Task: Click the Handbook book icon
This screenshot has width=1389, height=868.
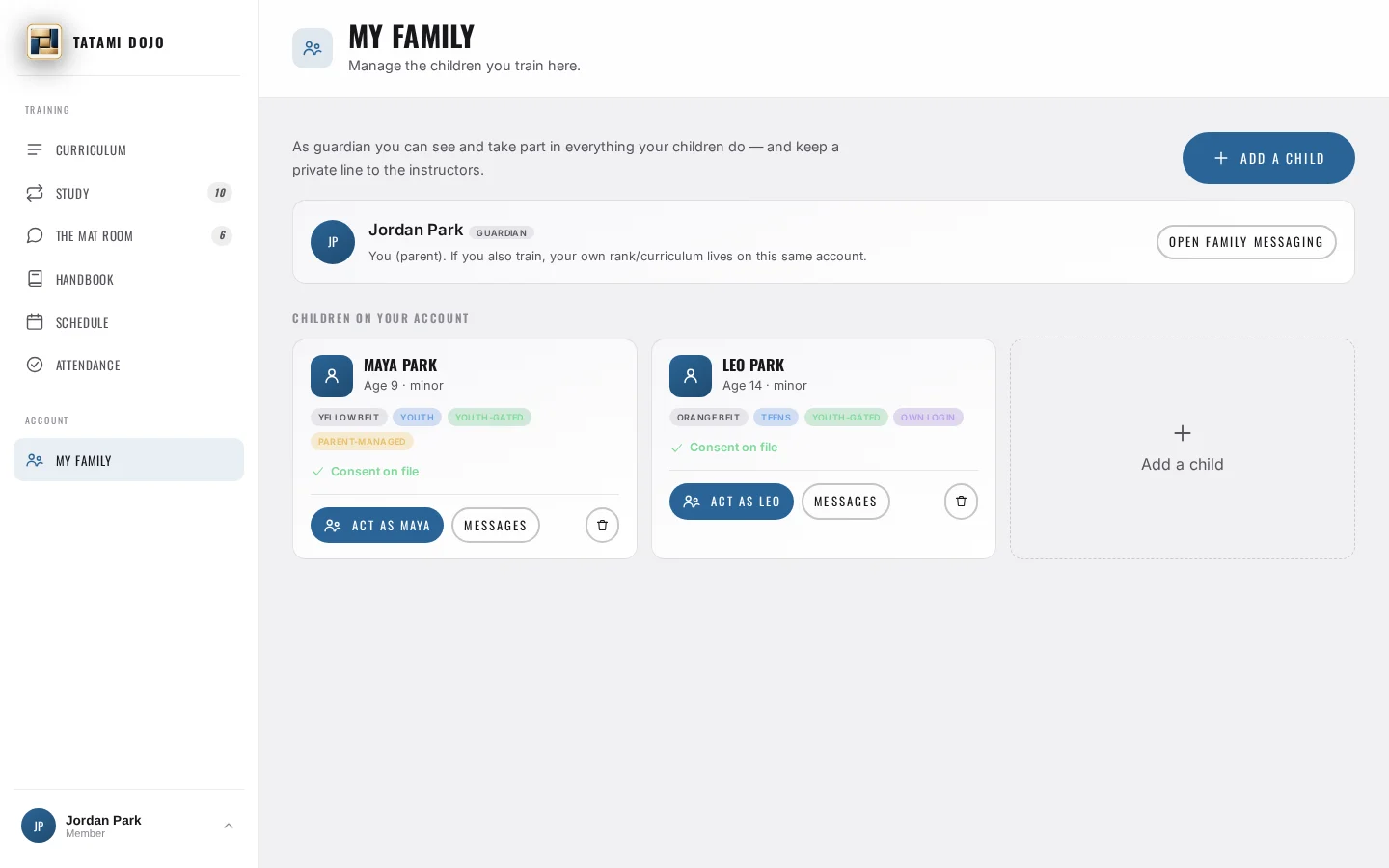Action: pyautogui.click(x=35, y=279)
